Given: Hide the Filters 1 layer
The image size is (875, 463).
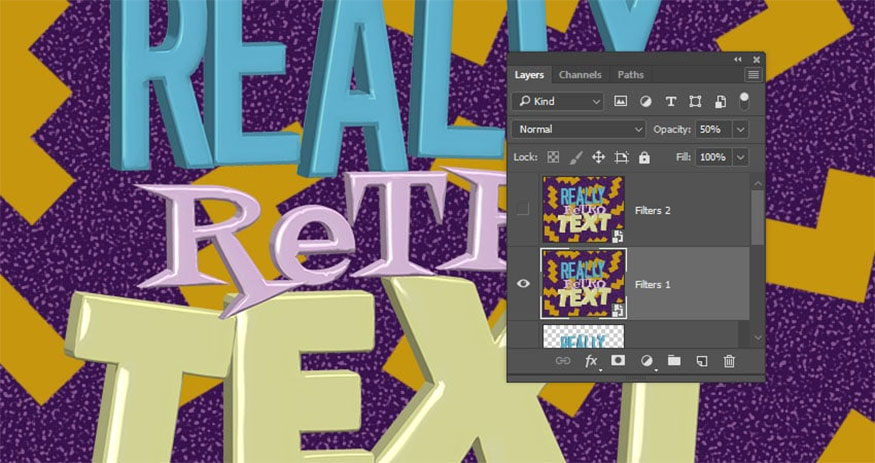Looking at the screenshot, I should click(x=523, y=284).
